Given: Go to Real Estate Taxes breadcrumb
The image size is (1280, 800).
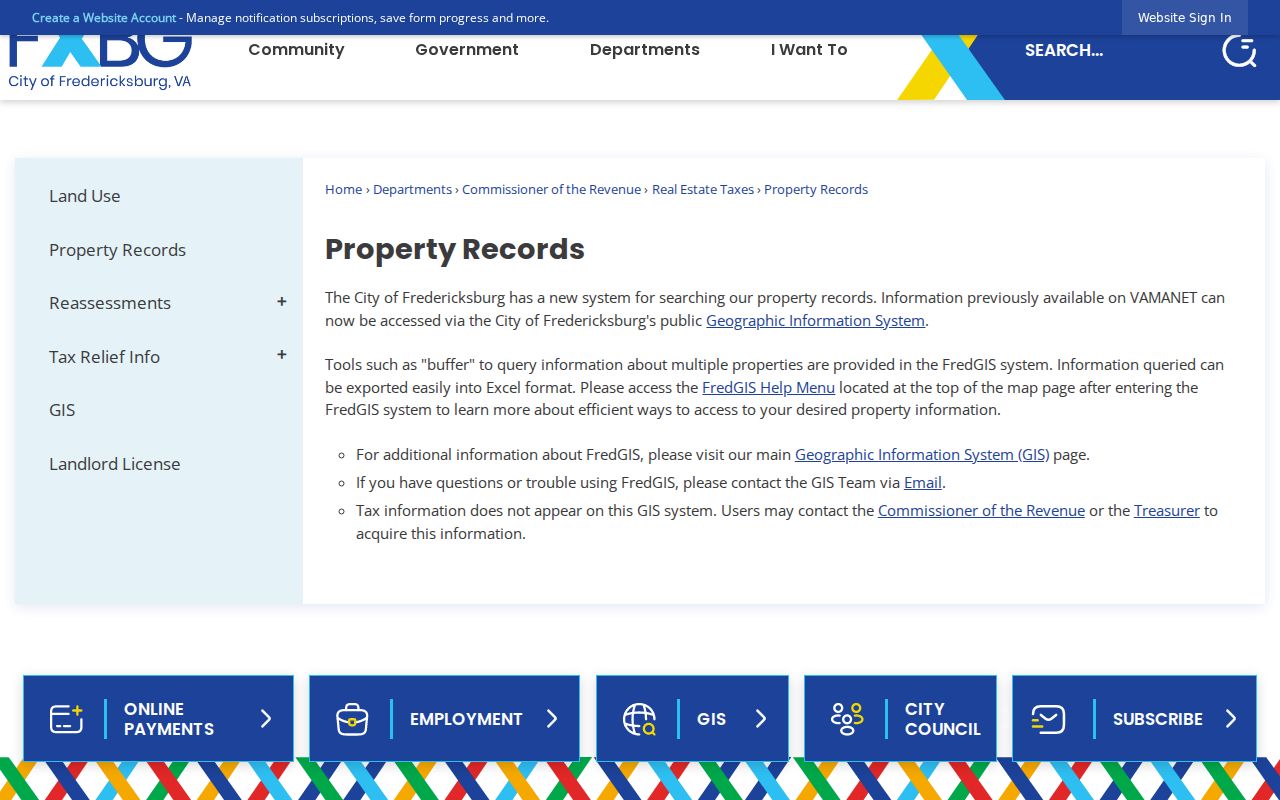Looking at the screenshot, I should tap(703, 190).
